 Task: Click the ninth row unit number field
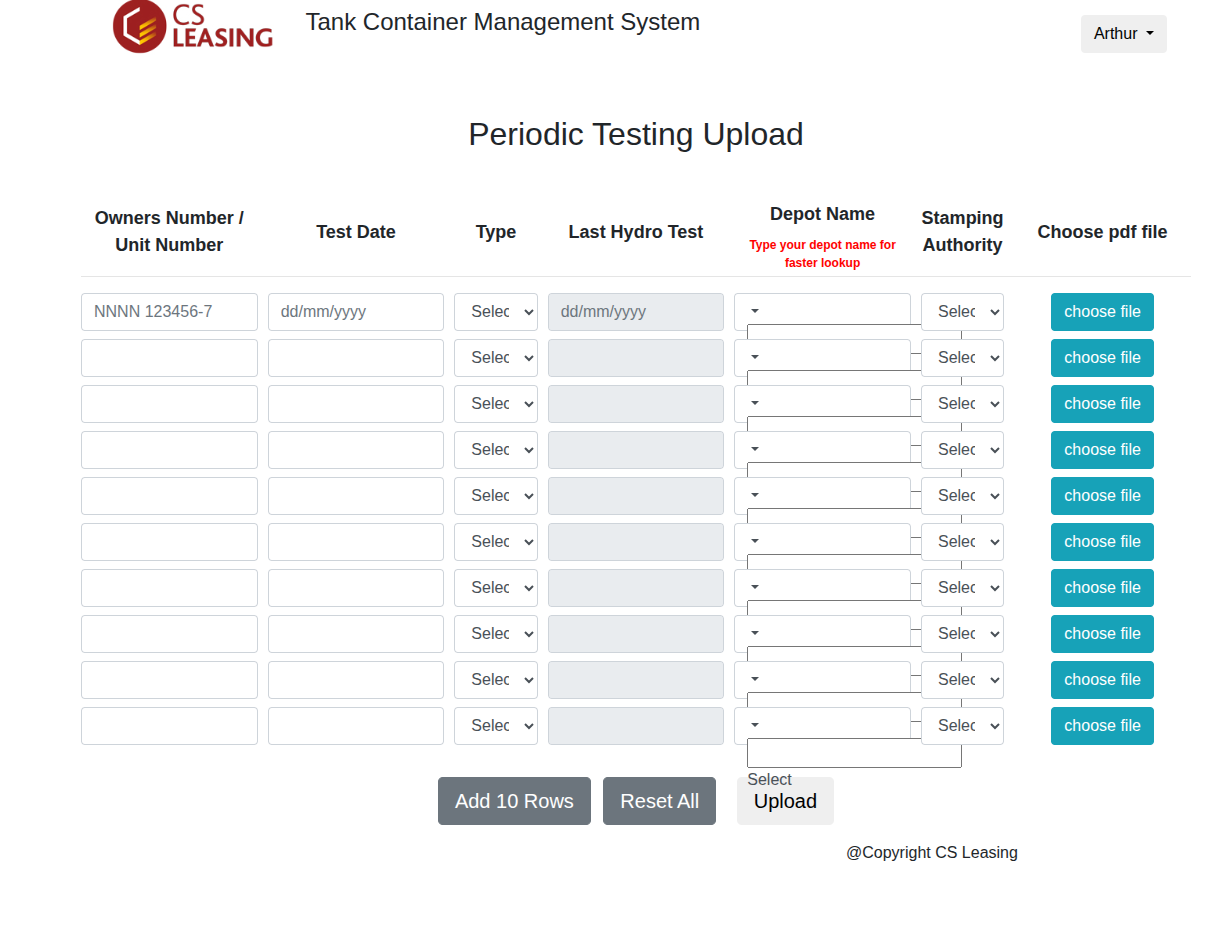pos(169,680)
